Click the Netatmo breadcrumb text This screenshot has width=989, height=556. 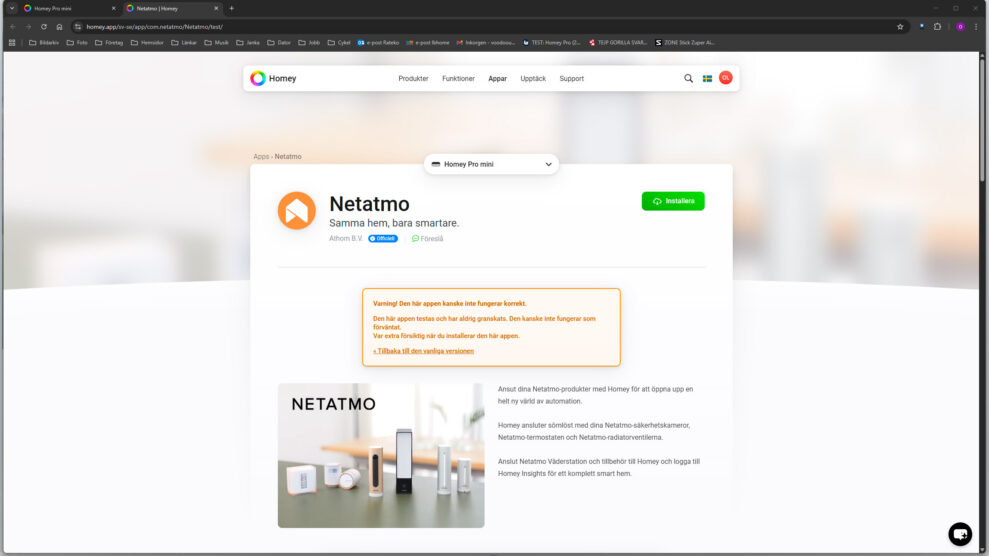pos(288,156)
